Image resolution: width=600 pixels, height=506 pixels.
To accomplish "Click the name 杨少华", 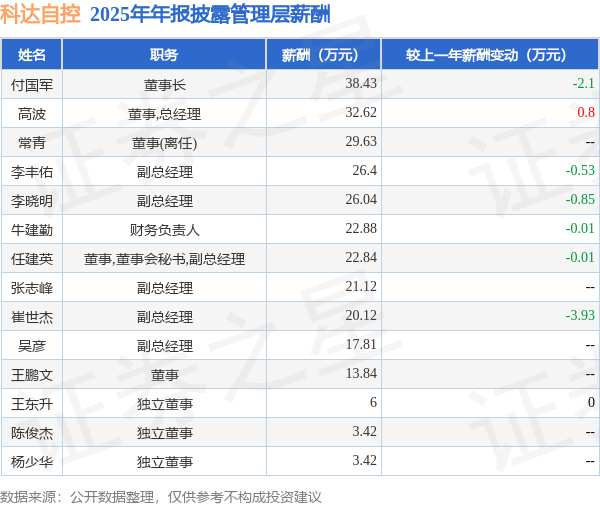I will [32, 462].
